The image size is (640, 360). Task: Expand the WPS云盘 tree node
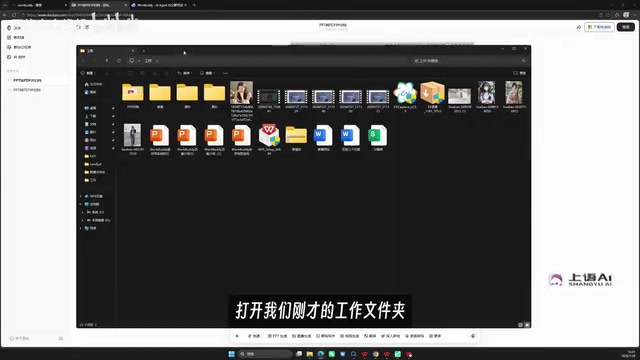[x=81, y=196]
